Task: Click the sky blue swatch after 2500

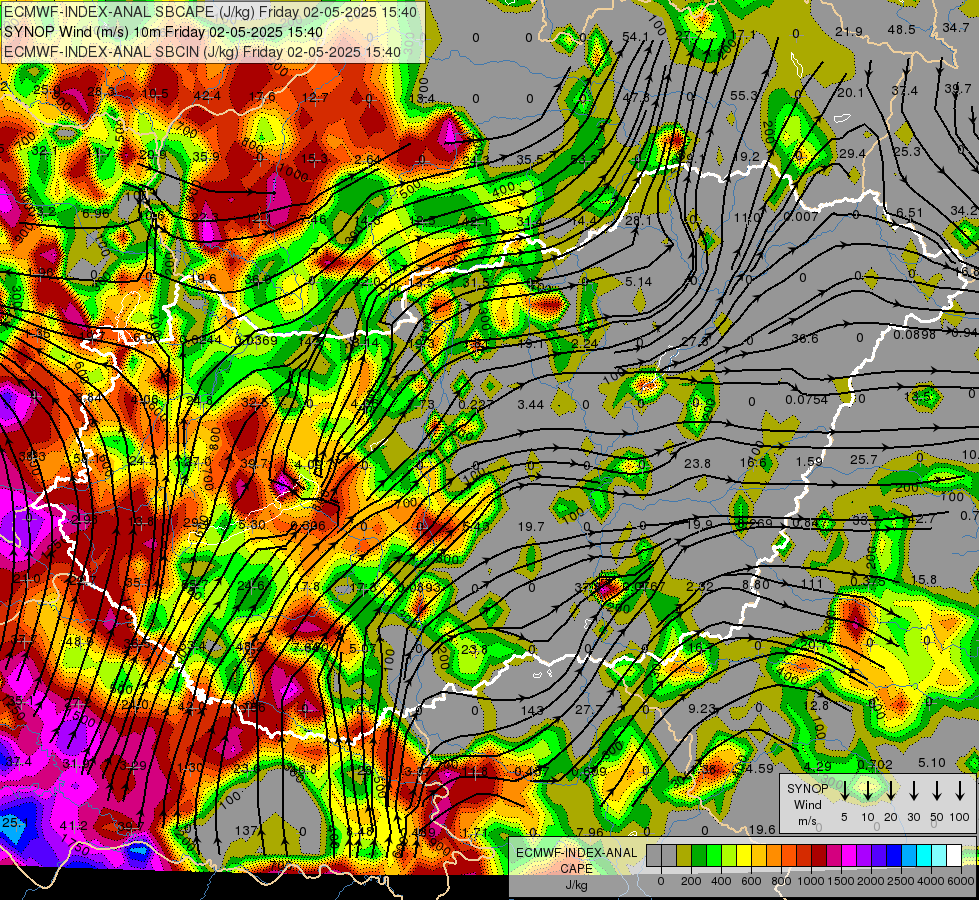Action: pos(908,855)
